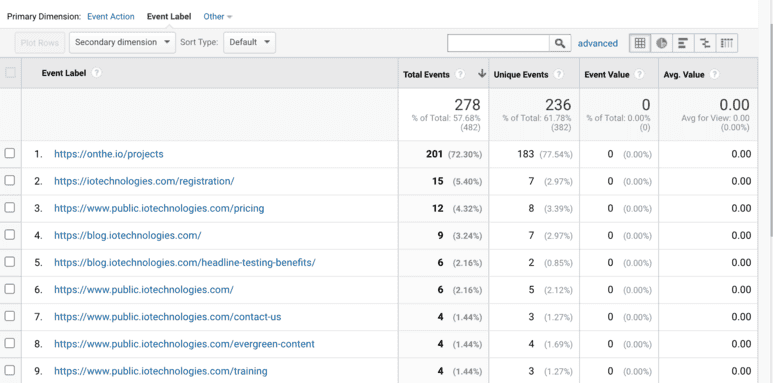The width and height of the screenshot is (773, 383).
Task: Click the Total Events sort arrow
Action: [x=482, y=74]
